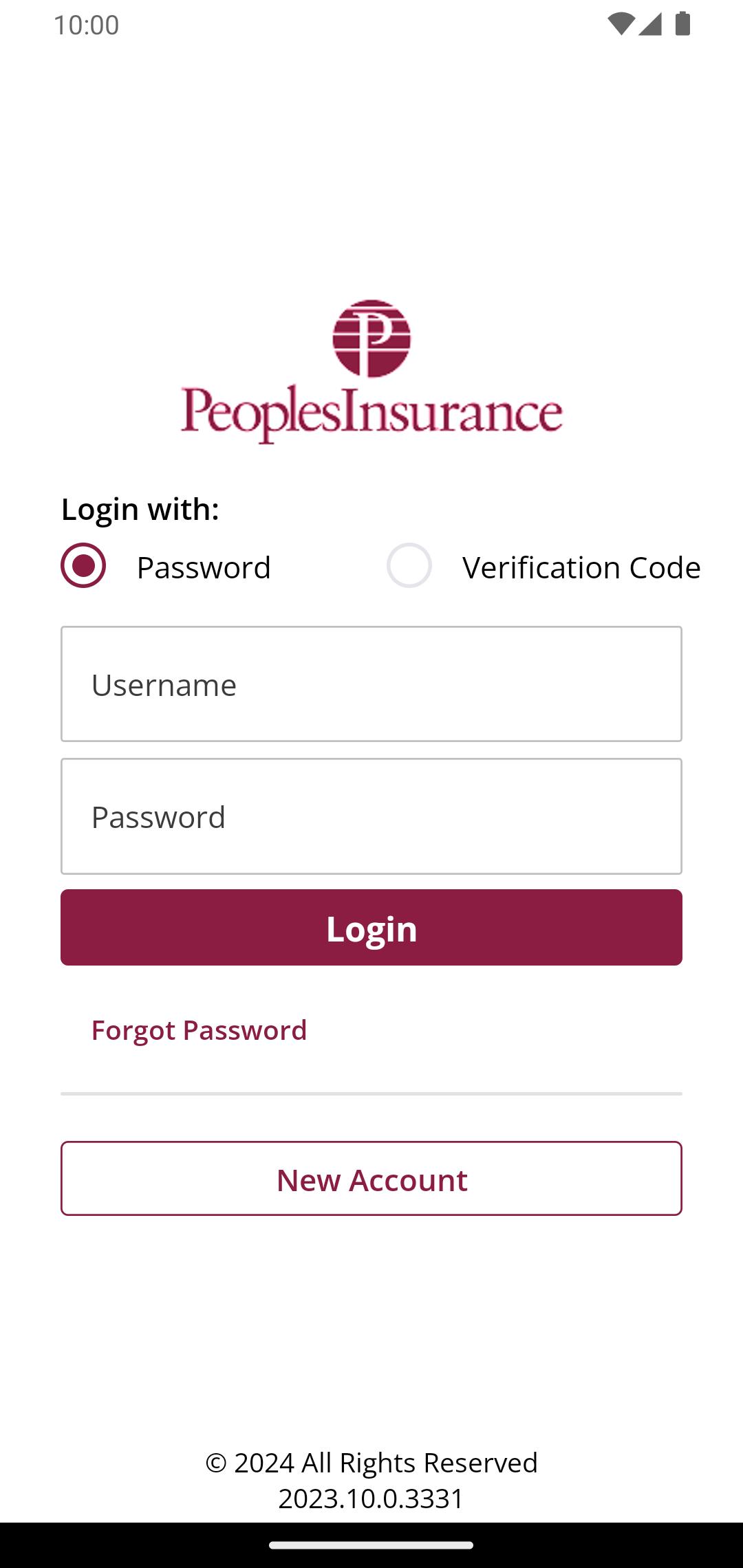Tap the status bar clock
The image size is (743, 1568).
click(x=87, y=25)
